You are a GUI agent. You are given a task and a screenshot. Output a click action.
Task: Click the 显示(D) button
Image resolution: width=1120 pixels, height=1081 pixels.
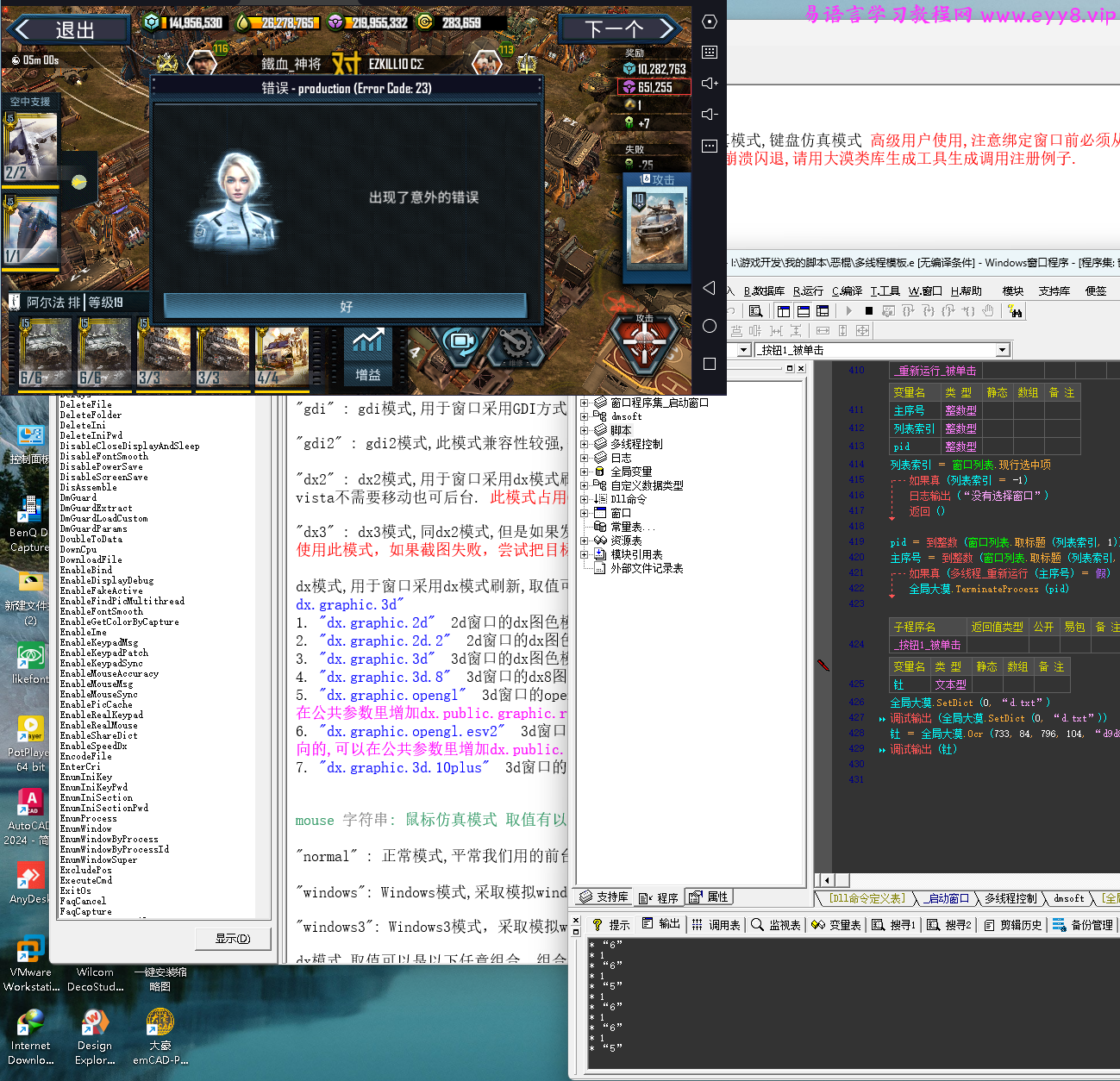233,939
